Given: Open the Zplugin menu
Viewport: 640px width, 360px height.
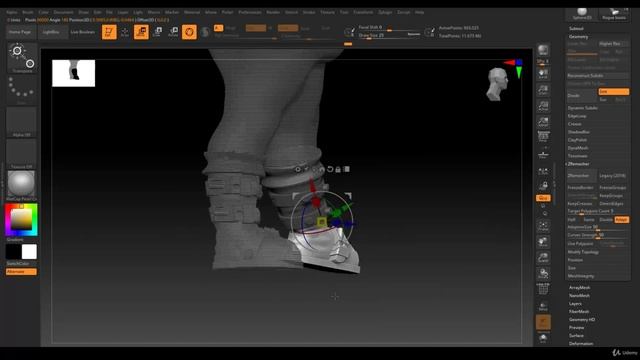Looking at the screenshot, I should [x=385, y=12].
